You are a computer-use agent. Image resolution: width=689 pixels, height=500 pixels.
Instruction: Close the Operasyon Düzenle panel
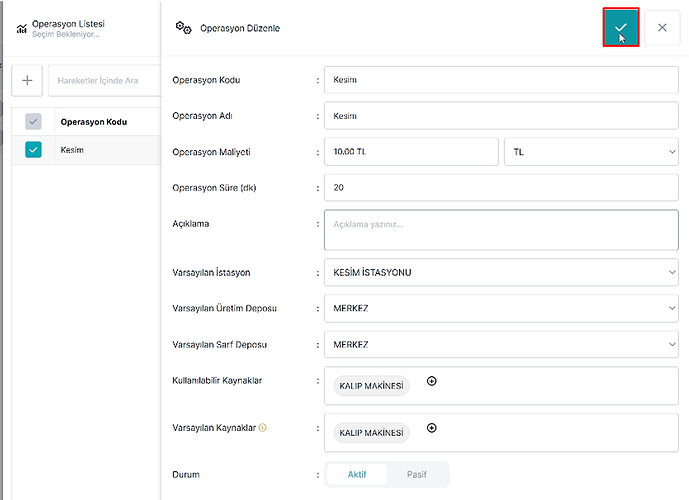662,28
